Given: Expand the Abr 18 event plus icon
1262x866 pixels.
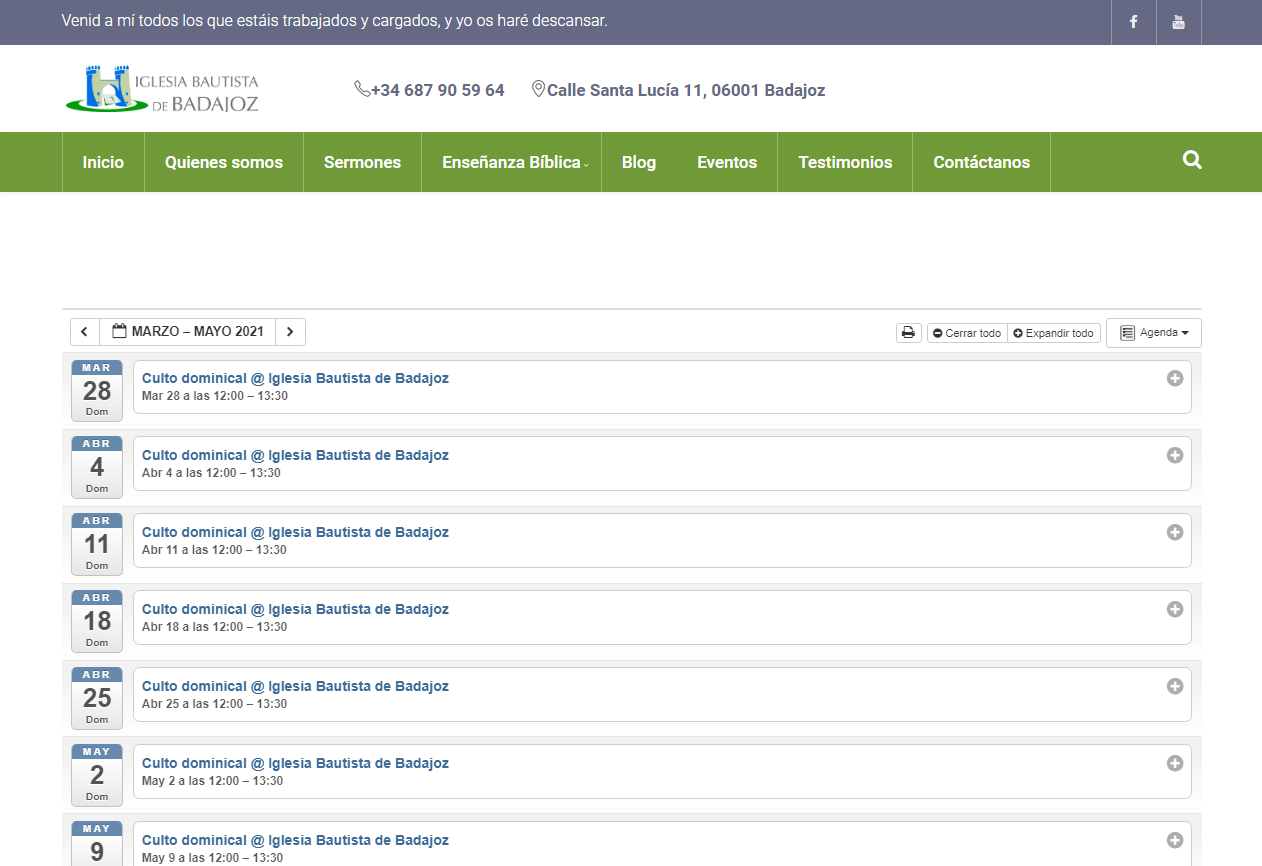Looking at the screenshot, I should point(1174,609).
